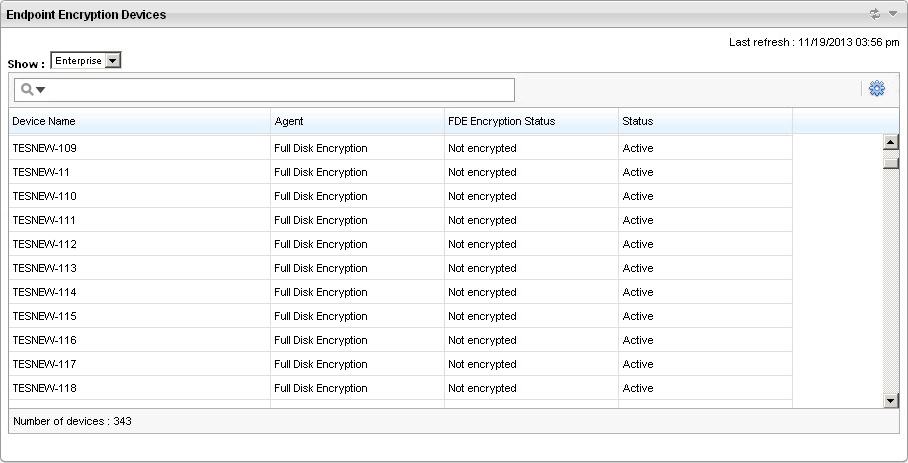Sort by the Device Name column header
This screenshot has width=908, height=463.
coord(44,121)
